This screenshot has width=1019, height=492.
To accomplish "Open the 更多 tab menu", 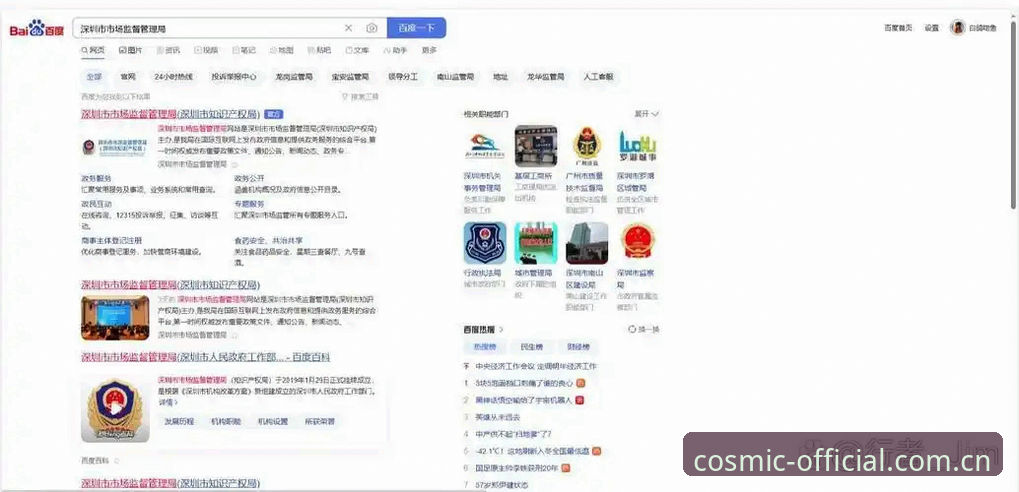I will tap(429, 50).
